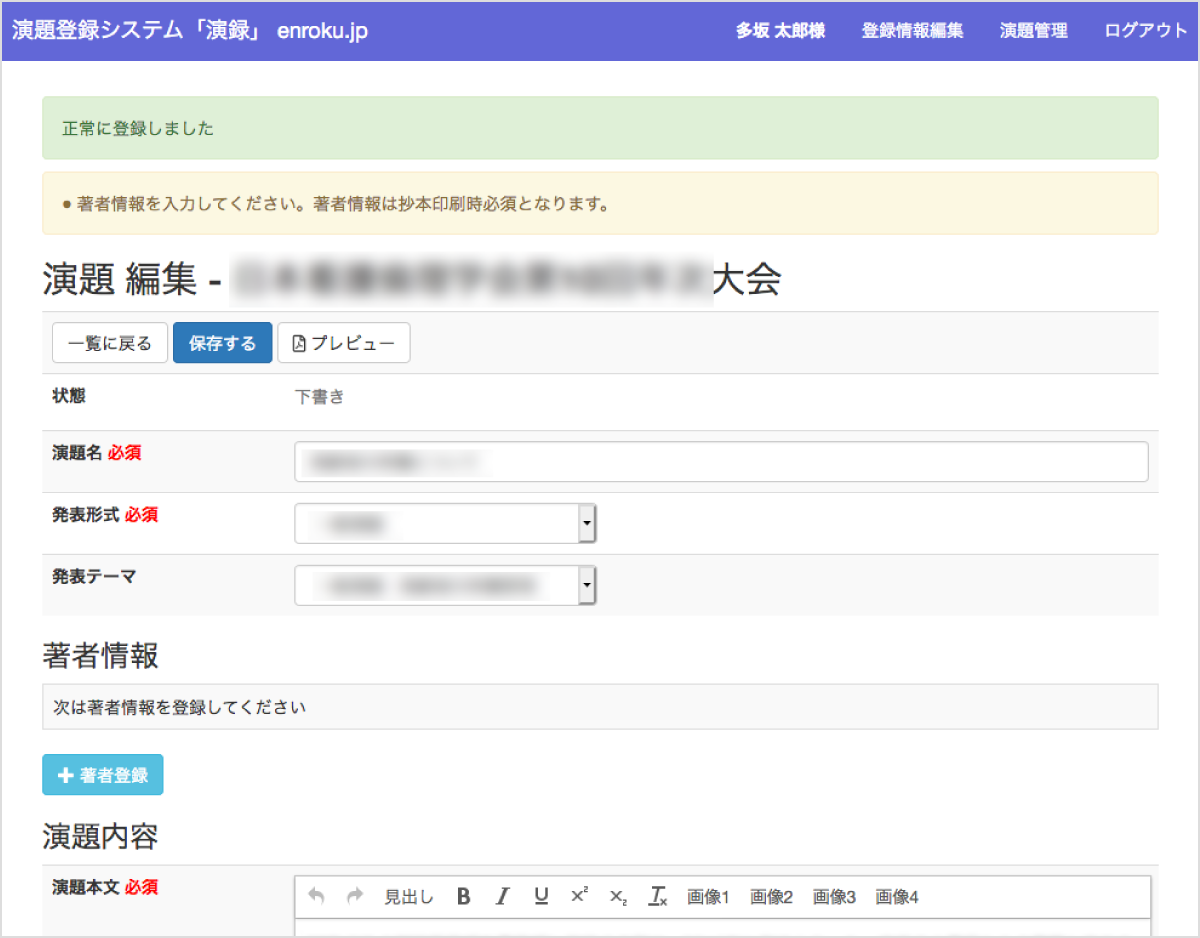
Task: Open the 見出し heading menu in the editor
Action: pyautogui.click(x=408, y=897)
